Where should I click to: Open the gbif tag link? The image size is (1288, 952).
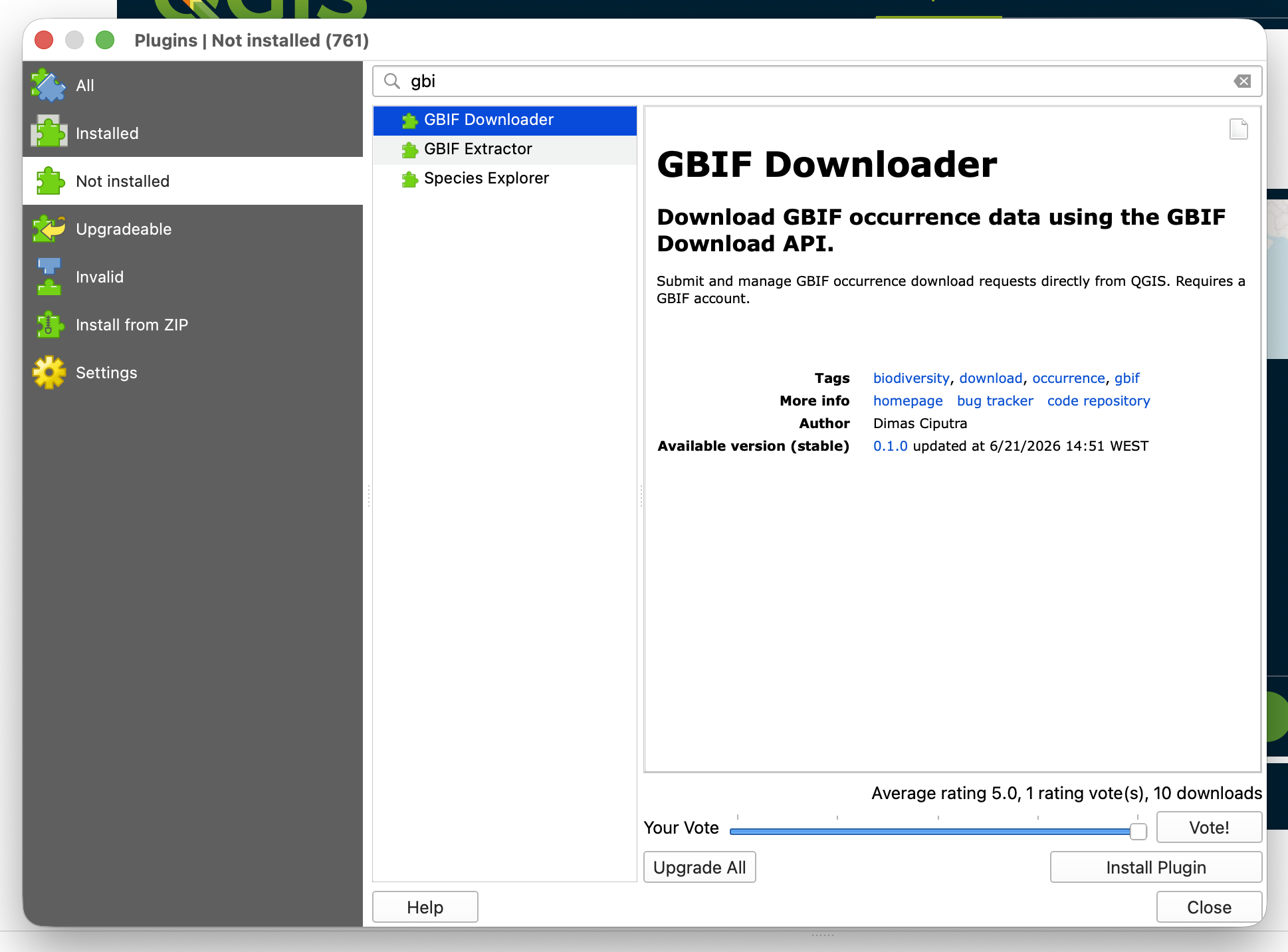pyautogui.click(x=1127, y=378)
